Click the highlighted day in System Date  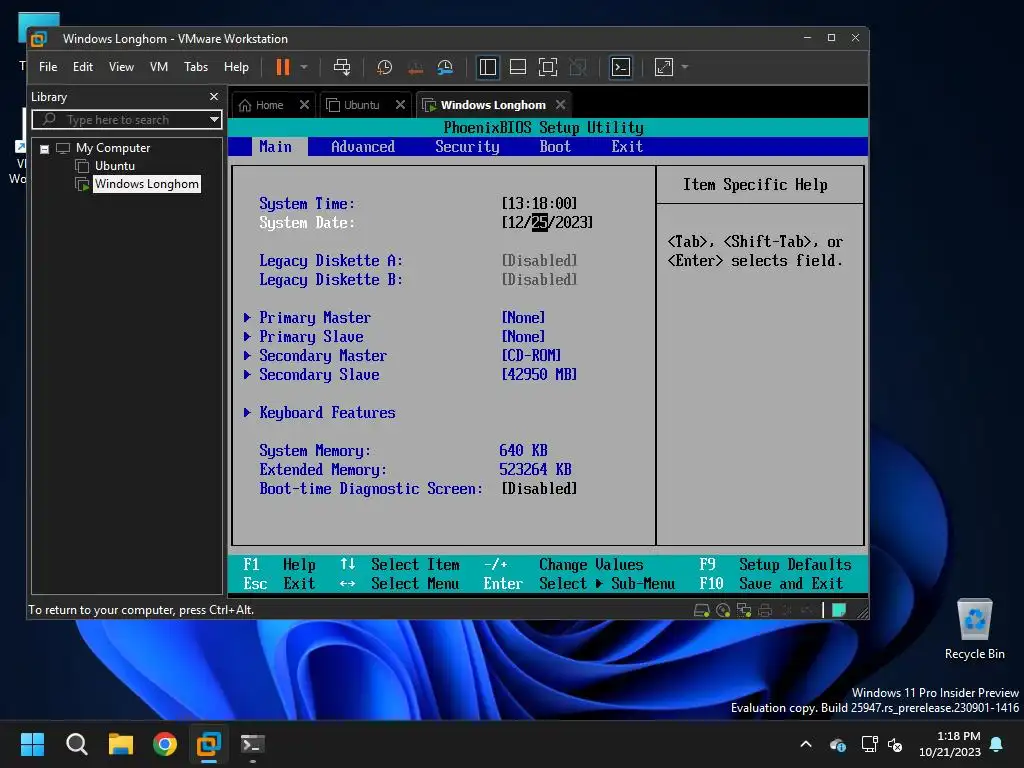click(x=539, y=223)
